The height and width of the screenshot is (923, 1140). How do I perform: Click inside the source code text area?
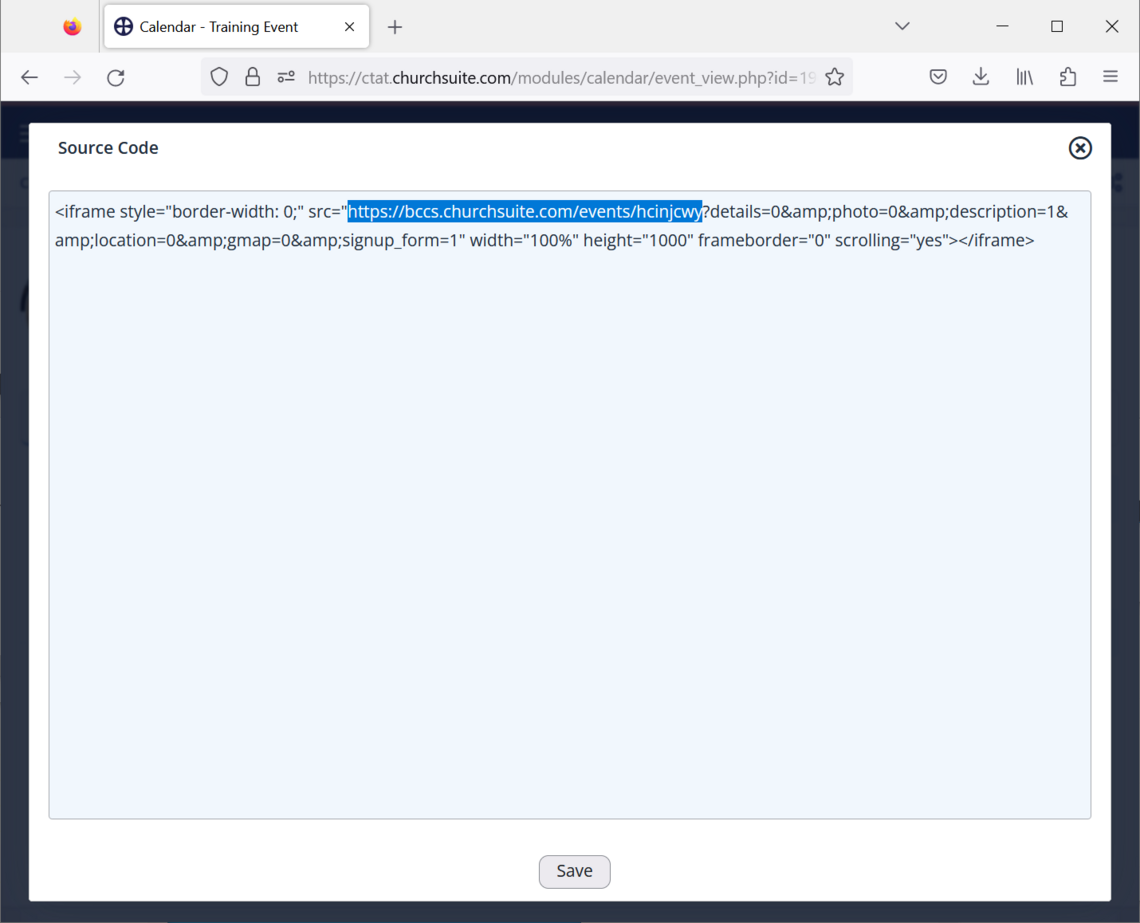[x=570, y=505]
